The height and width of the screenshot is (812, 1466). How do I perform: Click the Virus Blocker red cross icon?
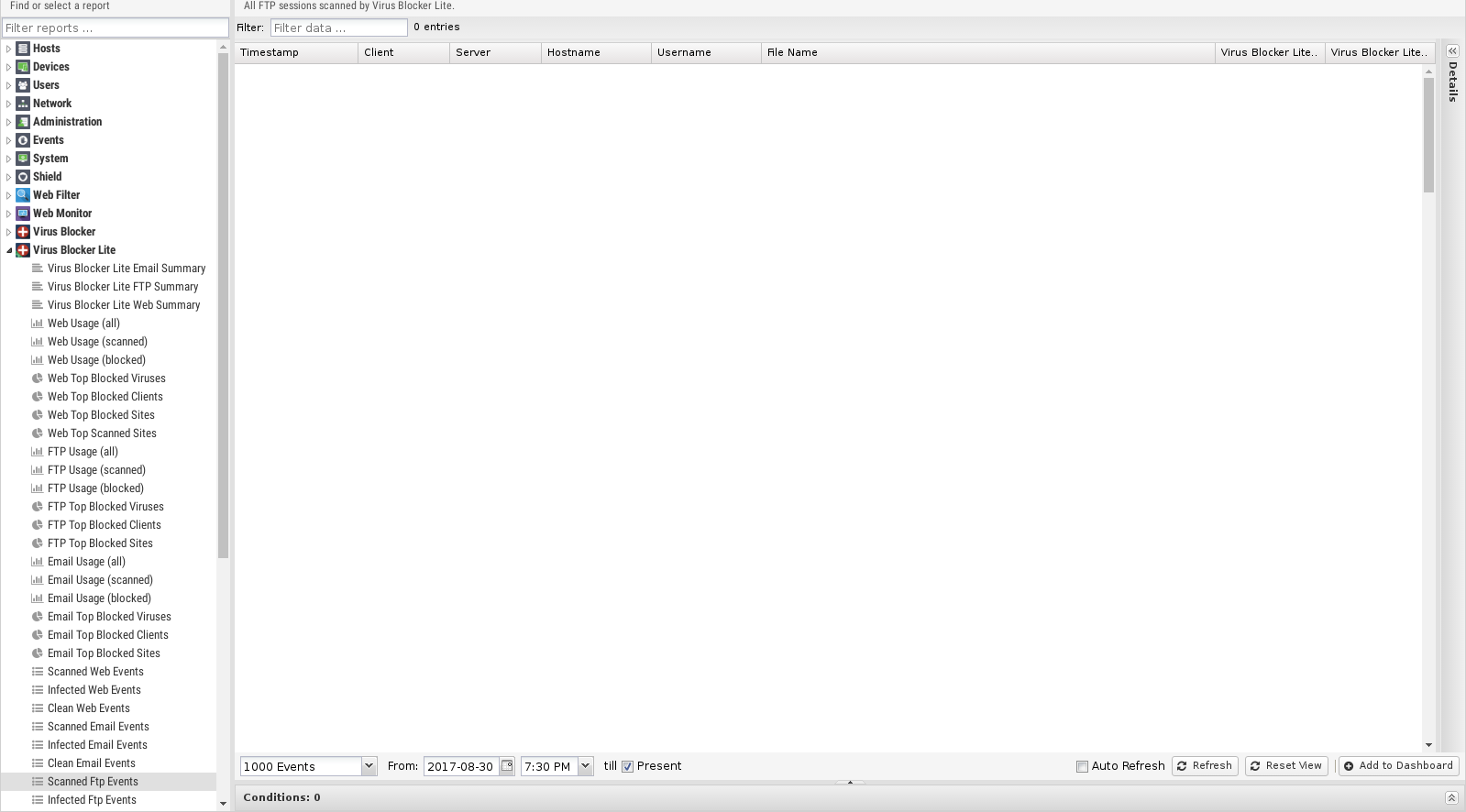click(x=23, y=232)
